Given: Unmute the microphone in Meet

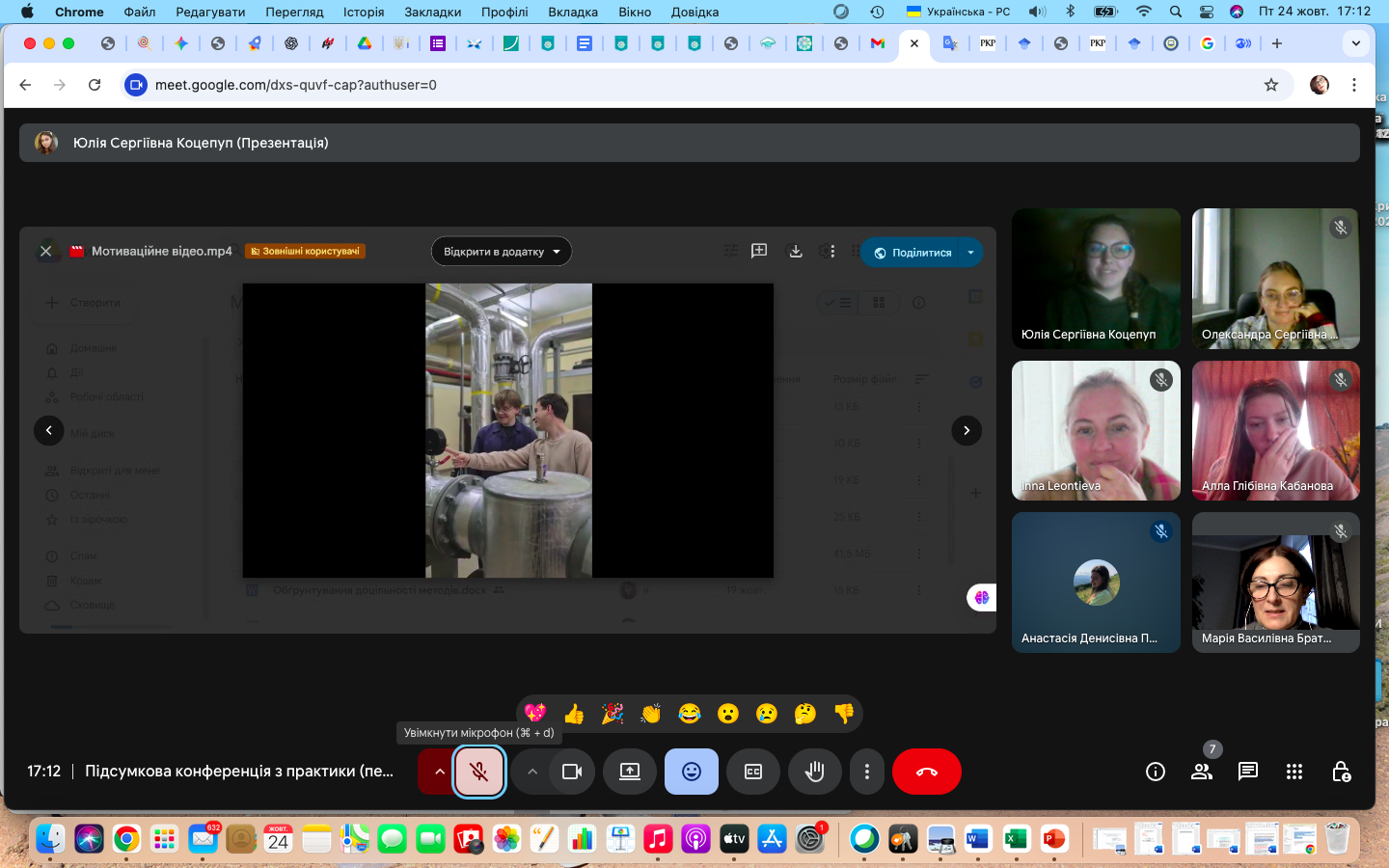Looking at the screenshot, I should [478, 772].
